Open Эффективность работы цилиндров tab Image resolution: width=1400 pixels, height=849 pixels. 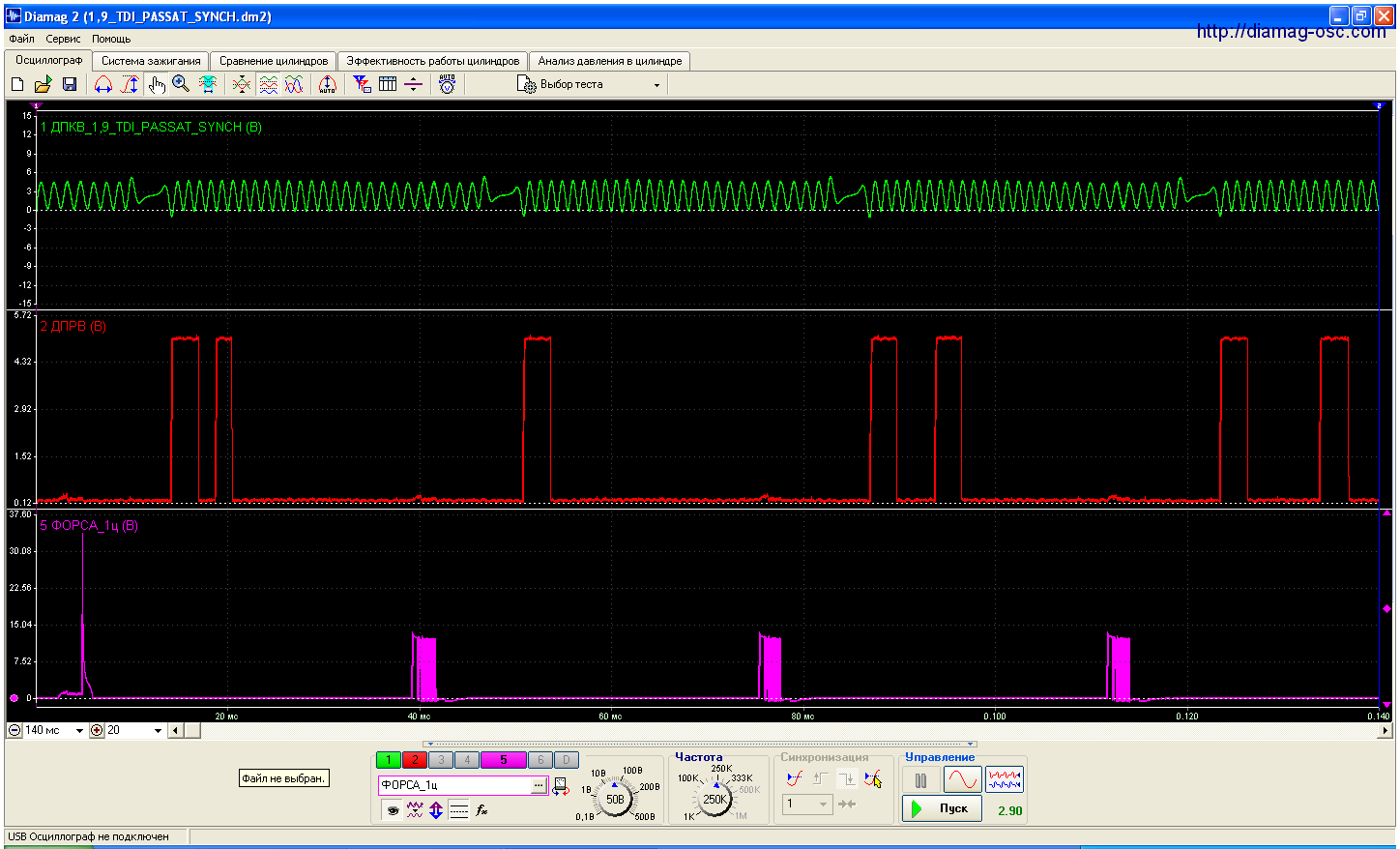(433, 61)
